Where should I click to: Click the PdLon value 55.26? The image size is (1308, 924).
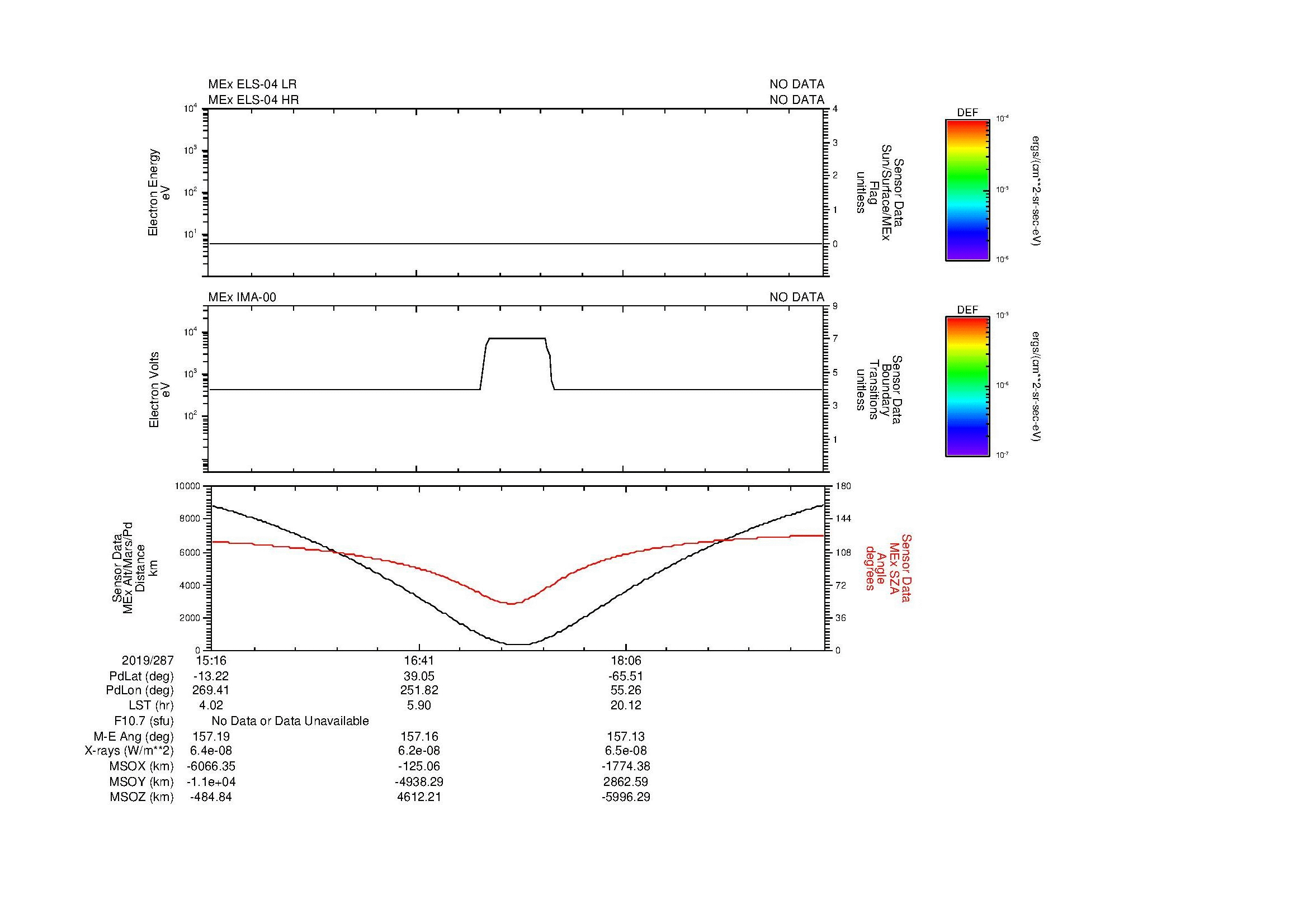tap(626, 690)
